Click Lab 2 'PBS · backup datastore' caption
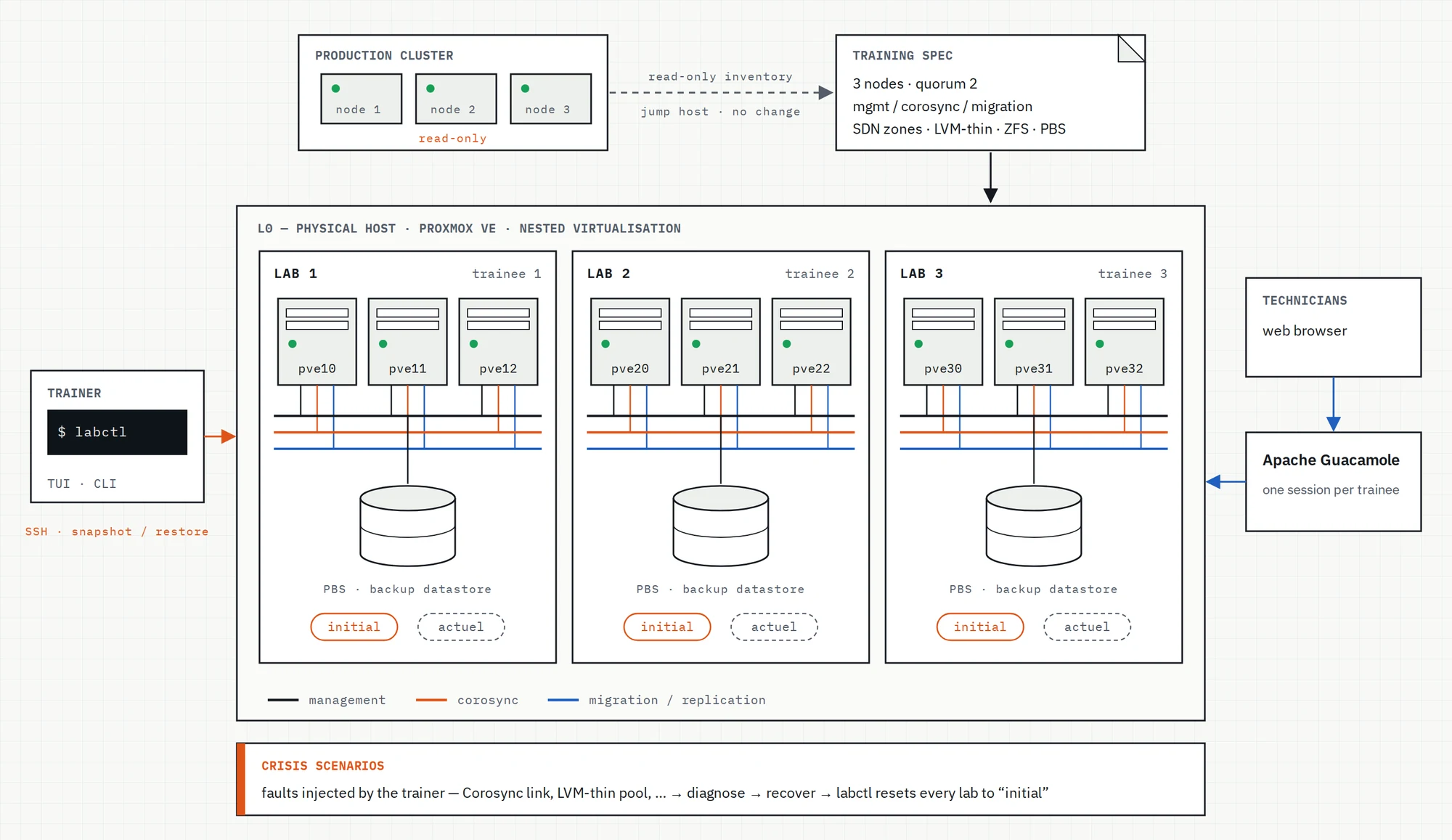This screenshot has height=840, width=1452. (720, 590)
